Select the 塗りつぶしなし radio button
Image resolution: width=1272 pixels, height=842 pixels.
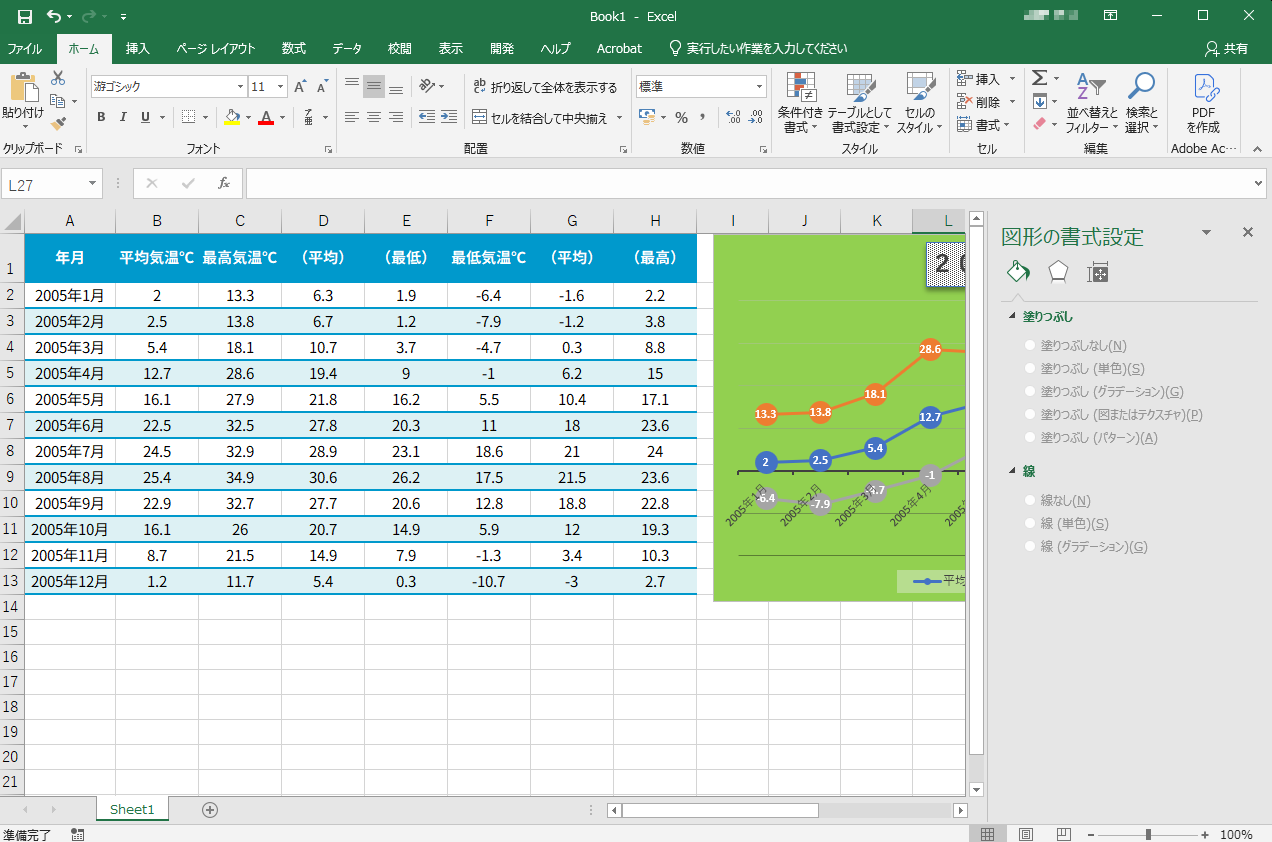[x=1030, y=346]
